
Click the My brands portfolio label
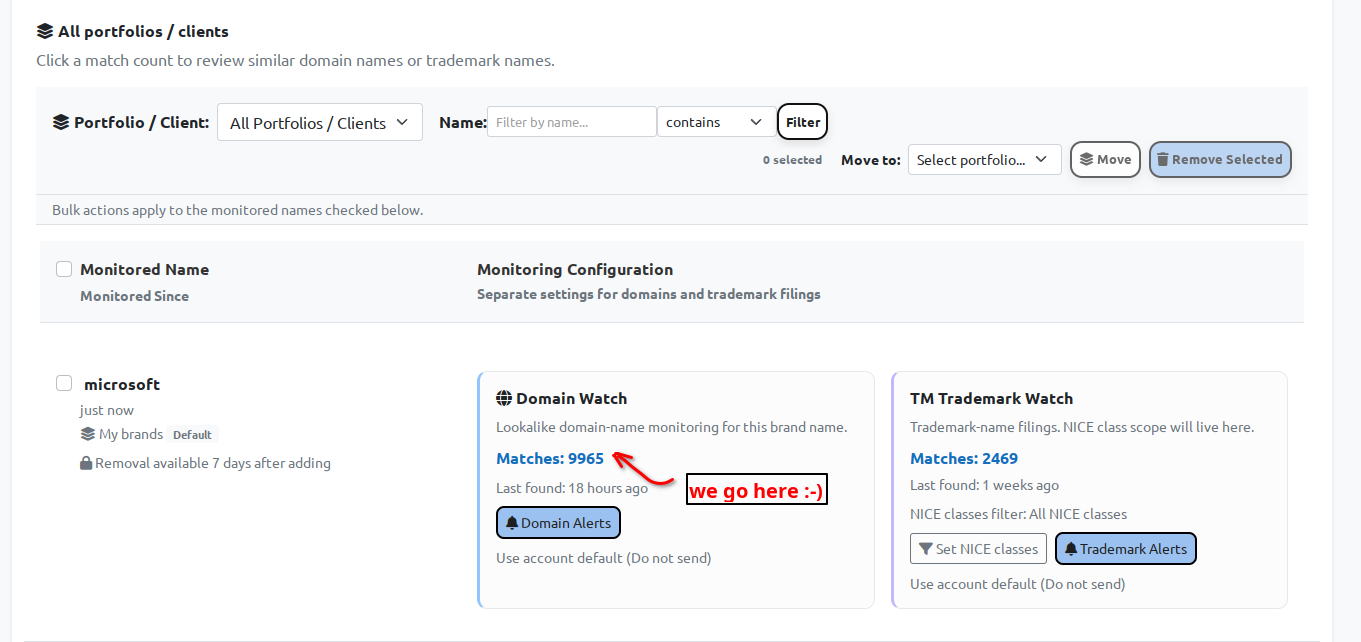(x=131, y=434)
